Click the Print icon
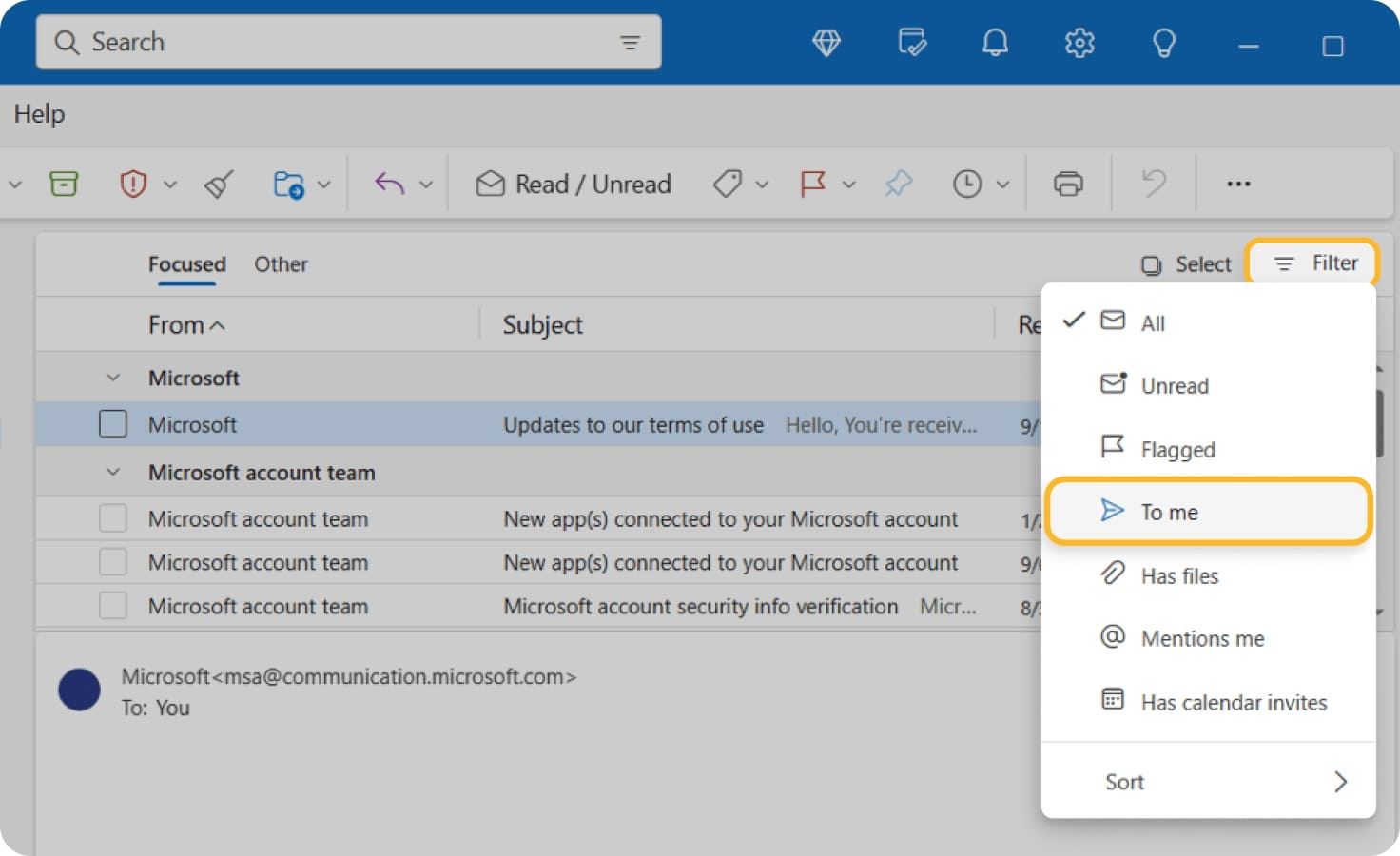The image size is (1400, 856). (x=1068, y=184)
